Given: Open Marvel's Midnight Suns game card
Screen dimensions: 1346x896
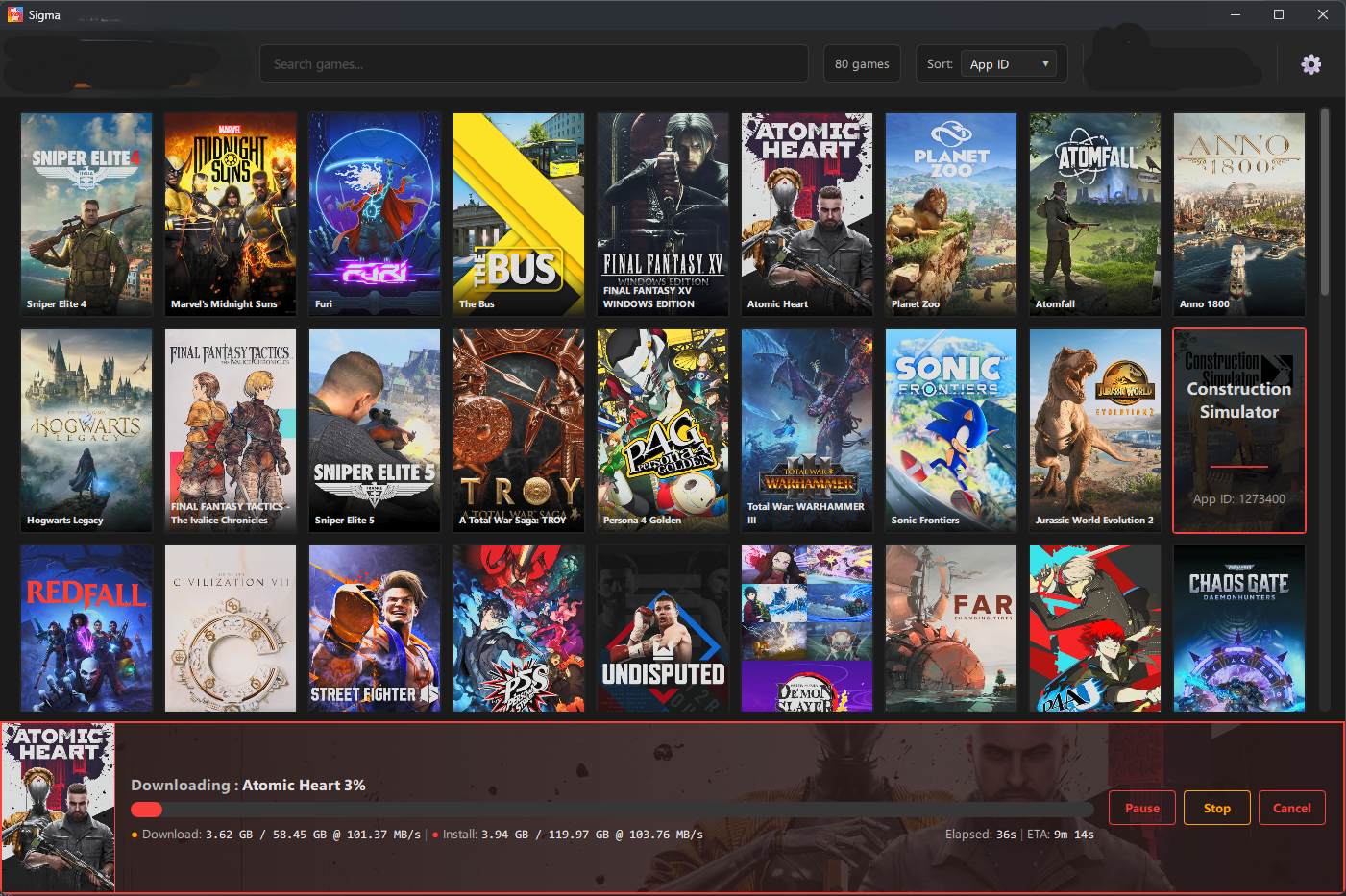Looking at the screenshot, I should point(231,214).
